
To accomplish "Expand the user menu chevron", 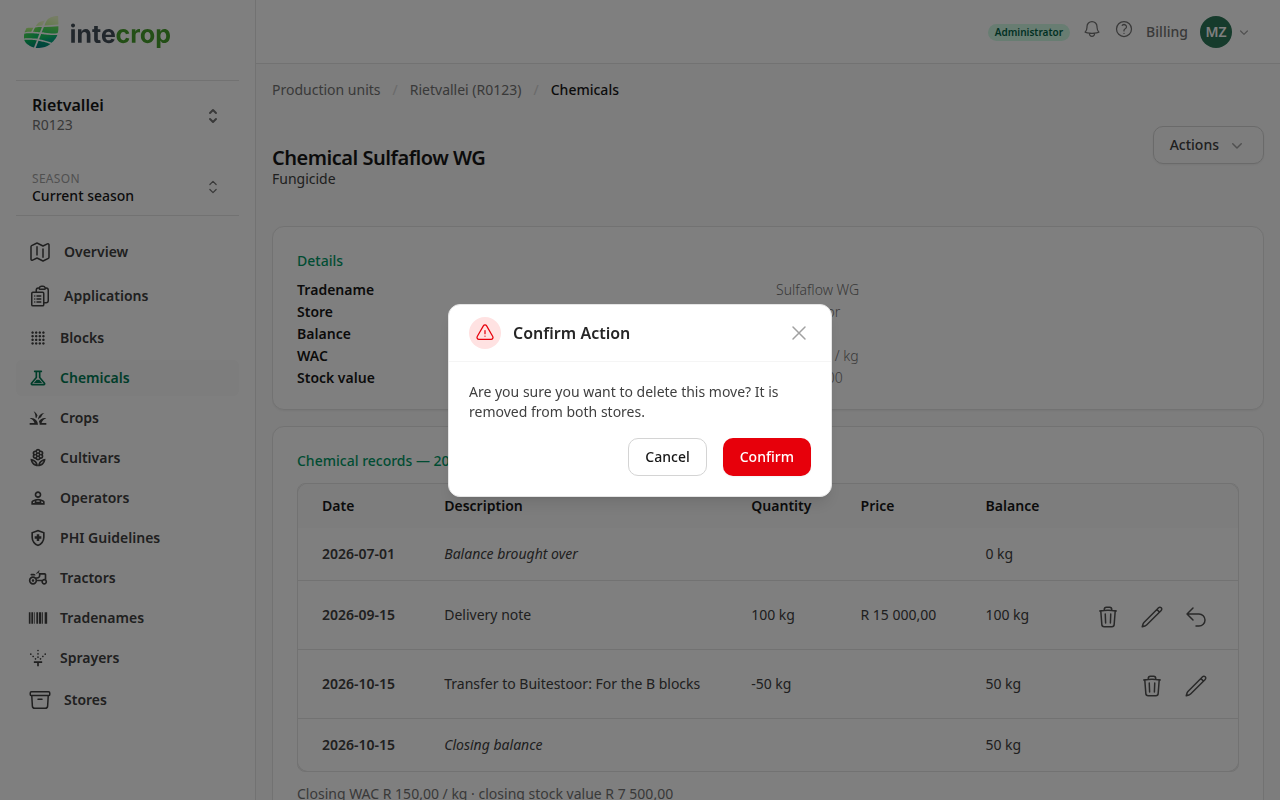I will tap(1245, 32).
